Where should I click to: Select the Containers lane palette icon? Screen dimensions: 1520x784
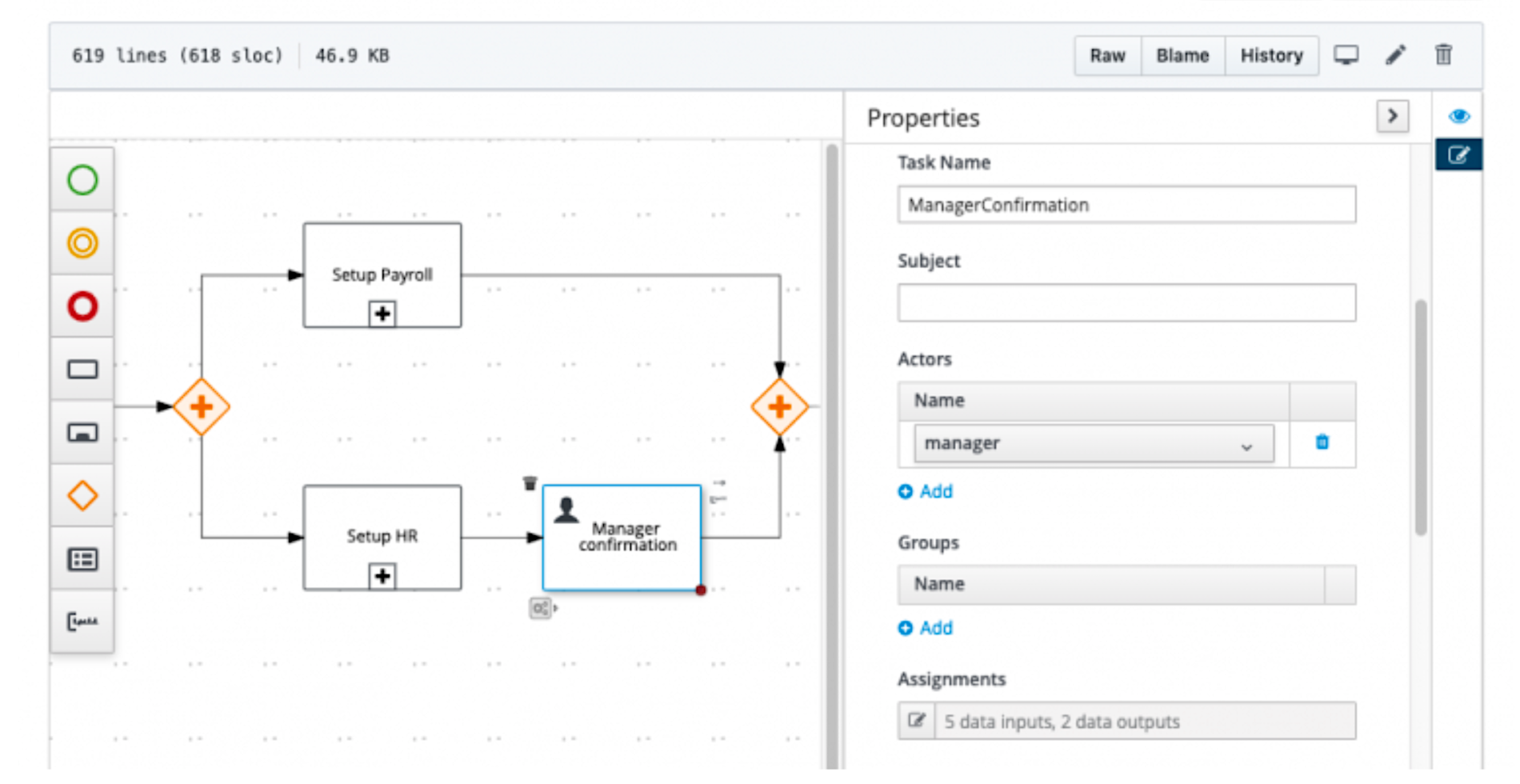[x=82, y=559]
